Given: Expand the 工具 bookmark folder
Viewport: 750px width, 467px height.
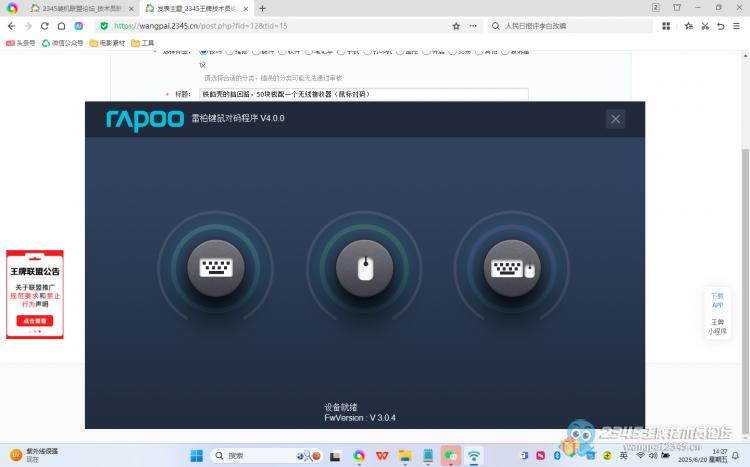Looking at the screenshot, I should point(143,43).
